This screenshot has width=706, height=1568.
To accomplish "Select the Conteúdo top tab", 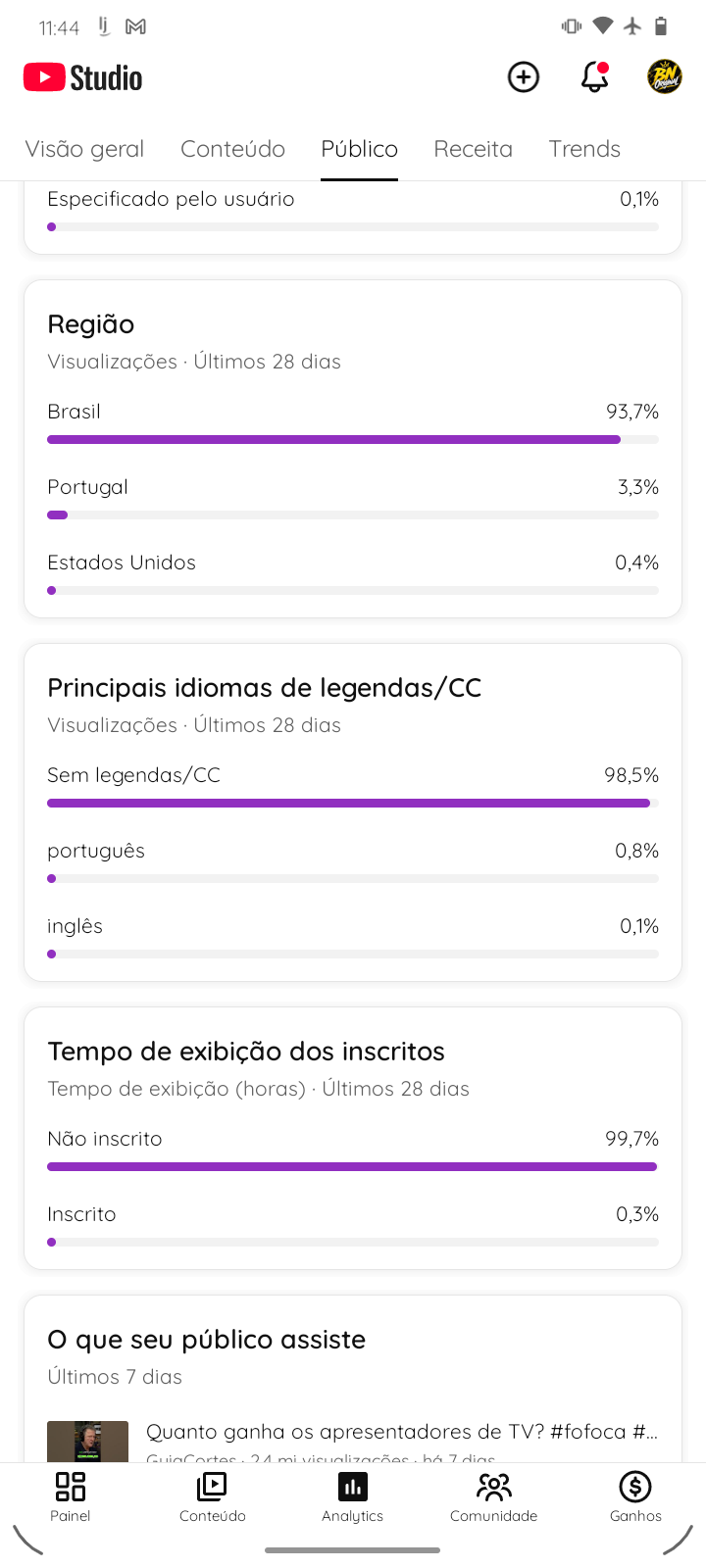I will pyautogui.click(x=233, y=149).
